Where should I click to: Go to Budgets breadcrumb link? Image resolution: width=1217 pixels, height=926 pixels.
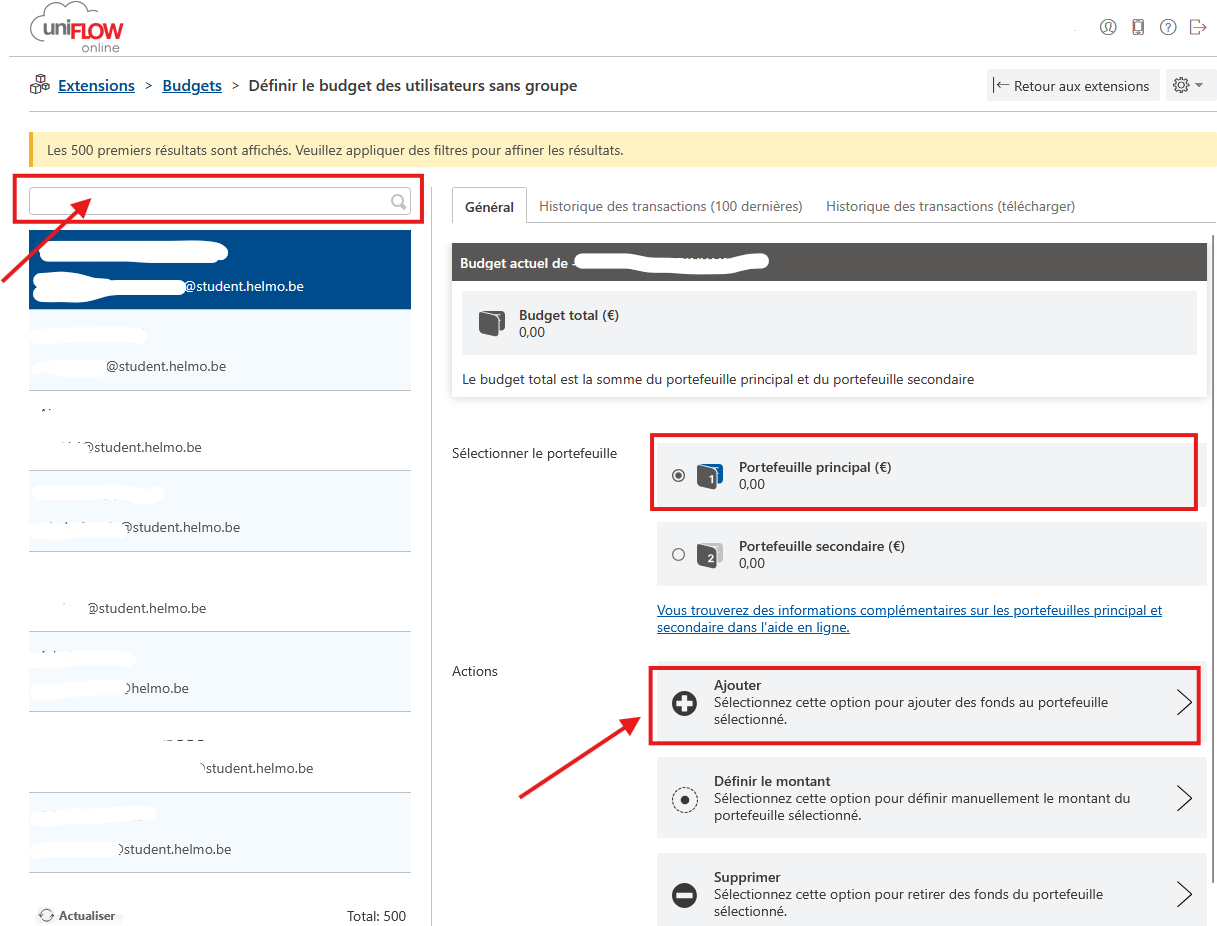pyautogui.click(x=192, y=85)
